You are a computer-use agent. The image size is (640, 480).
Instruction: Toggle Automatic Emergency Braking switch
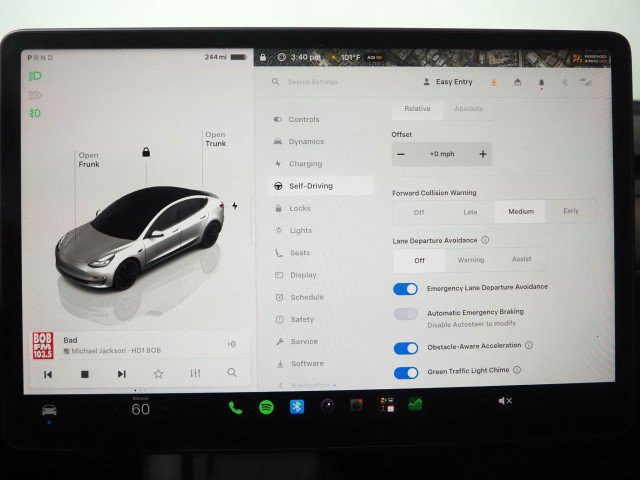[x=405, y=314]
